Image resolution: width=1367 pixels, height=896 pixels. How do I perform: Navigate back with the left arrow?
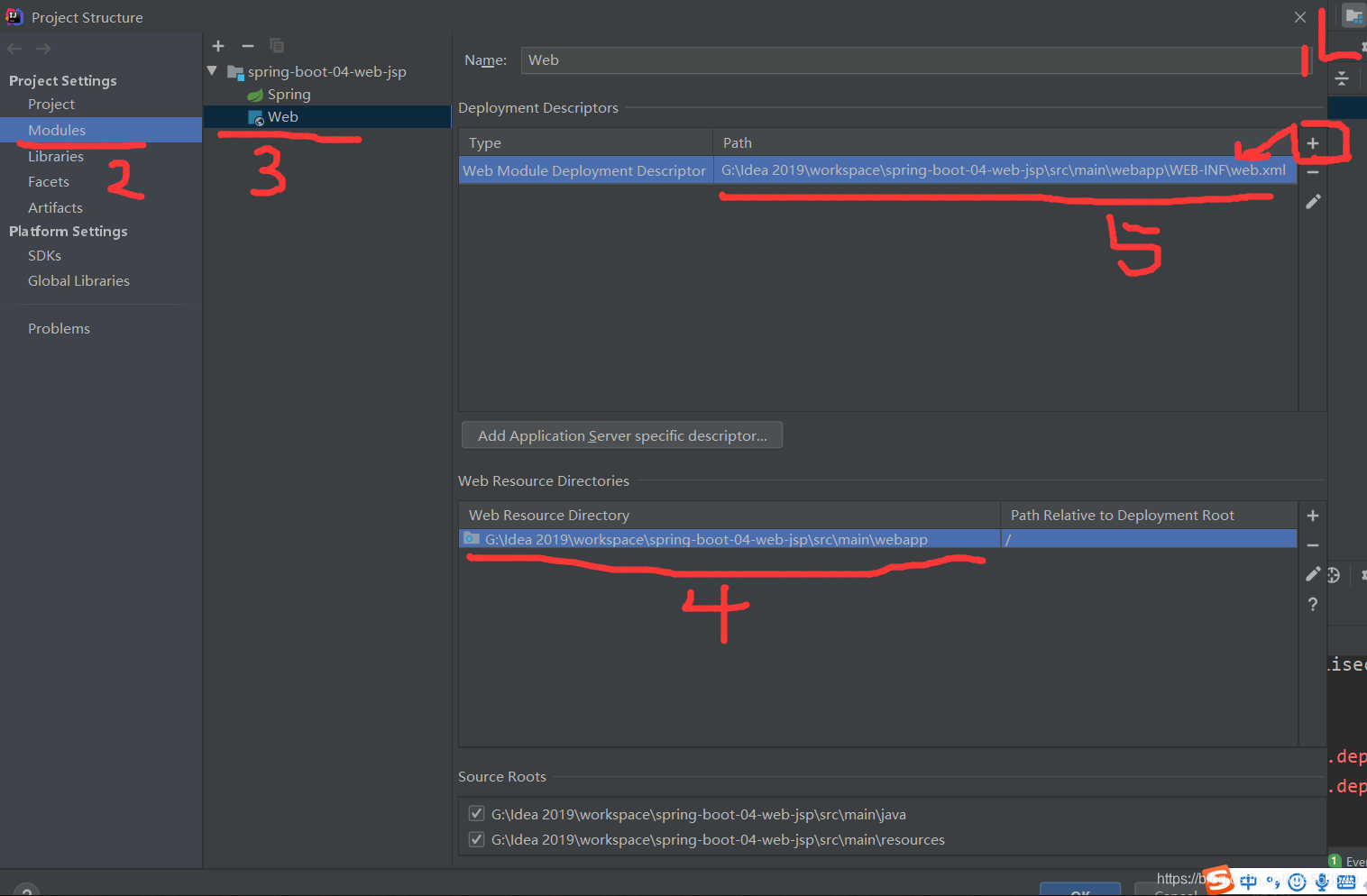(x=14, y=49)
